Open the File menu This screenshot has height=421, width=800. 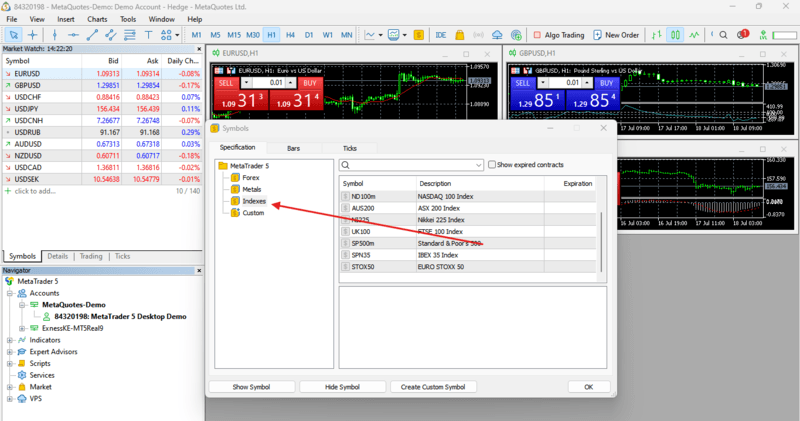[12, 19]
